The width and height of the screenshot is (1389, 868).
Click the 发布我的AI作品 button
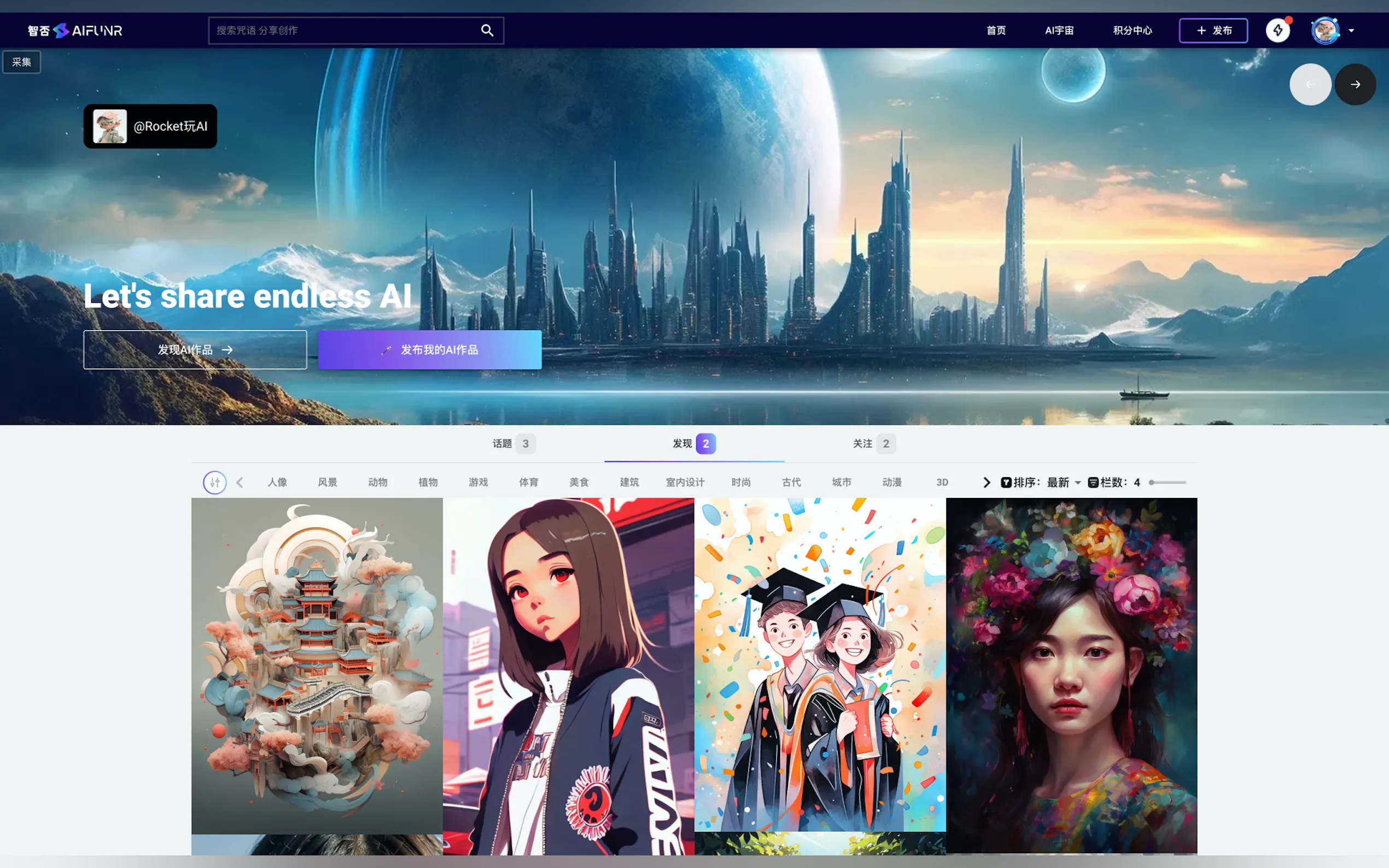(429, 350)
